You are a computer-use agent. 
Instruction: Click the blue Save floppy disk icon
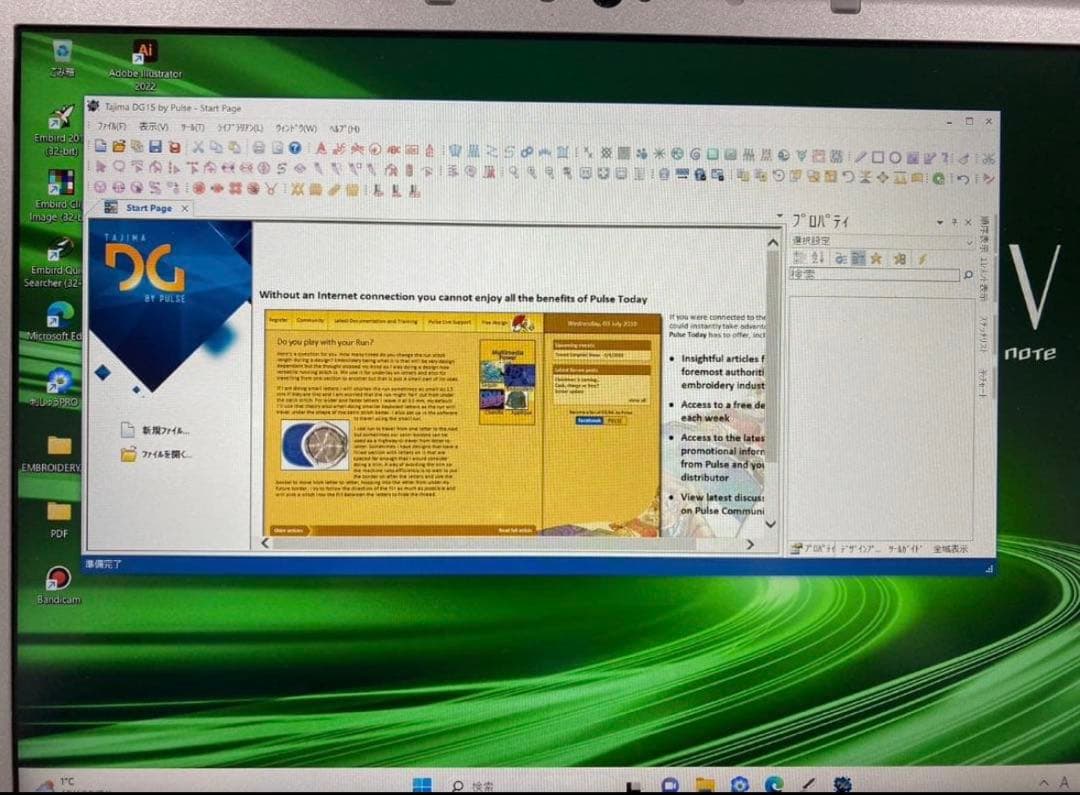155,147
